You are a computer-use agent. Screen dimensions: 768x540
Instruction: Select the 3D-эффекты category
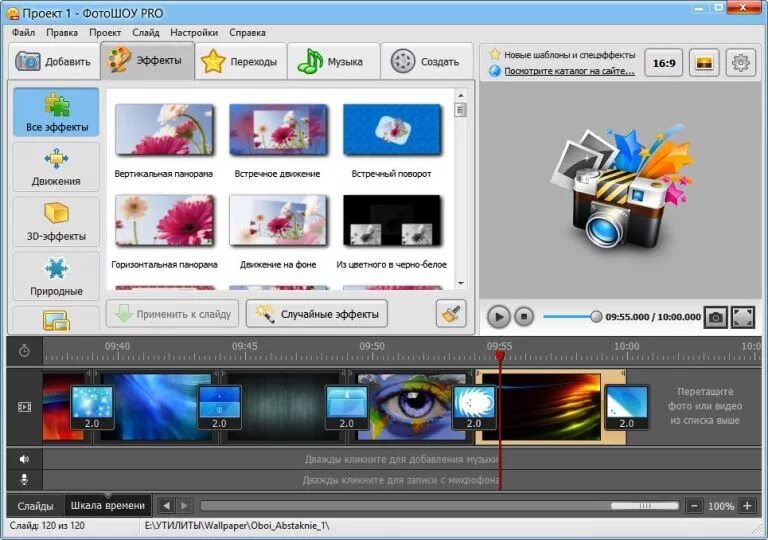click(56, 222)
